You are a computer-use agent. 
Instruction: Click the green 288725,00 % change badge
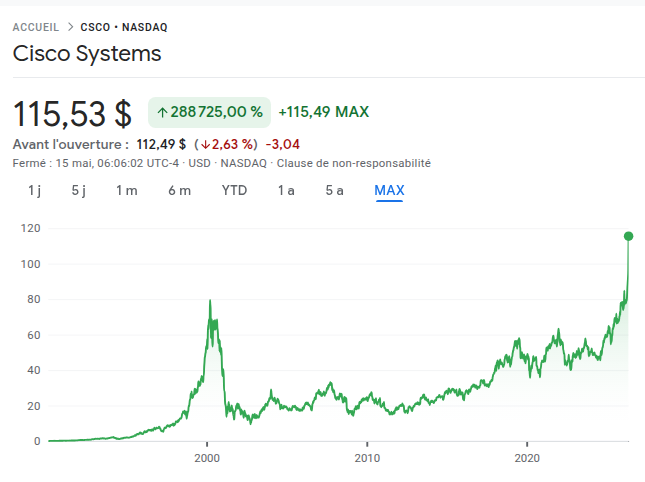point(209,112)
